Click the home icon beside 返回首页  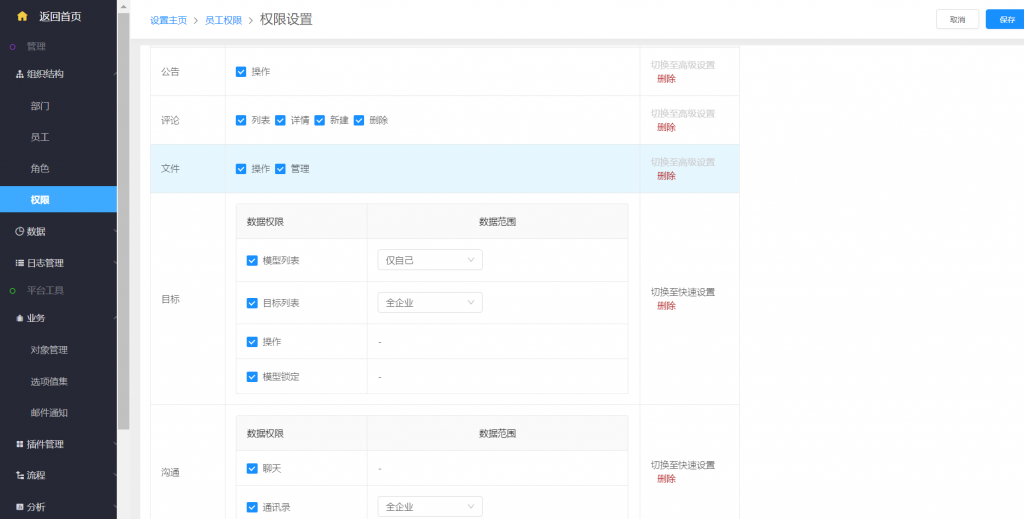[22, 16]
